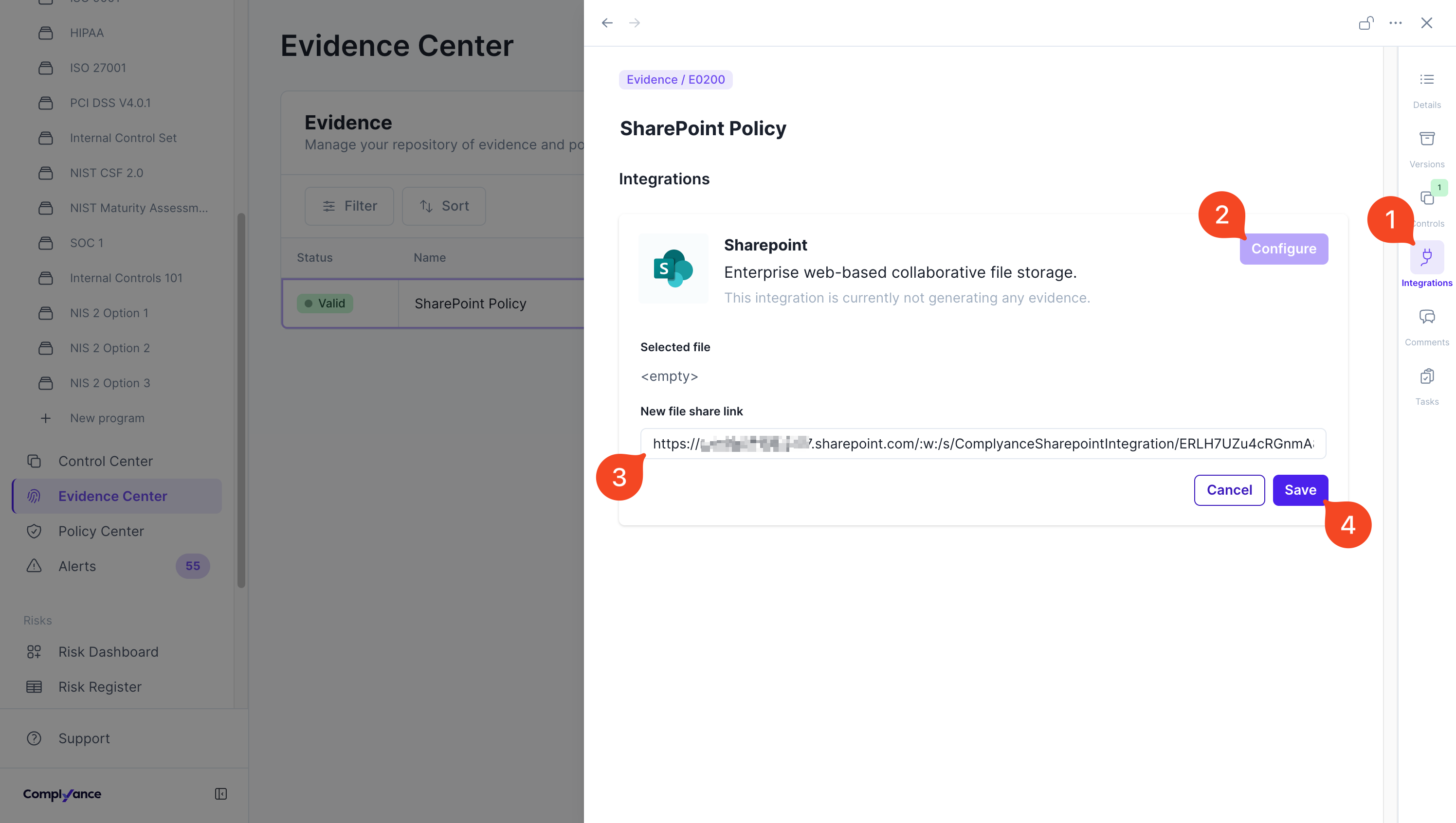
Task: Save the Sharepoint file share link
Action: click(x=1300, y=490)
